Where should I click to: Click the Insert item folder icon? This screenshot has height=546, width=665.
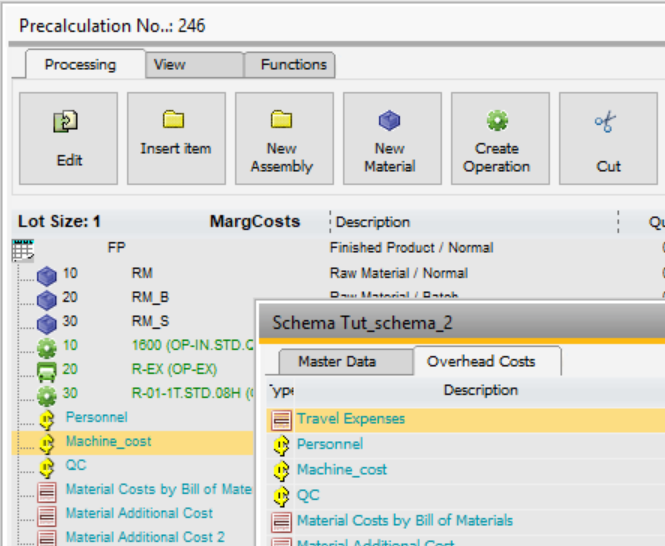point(175,121)
